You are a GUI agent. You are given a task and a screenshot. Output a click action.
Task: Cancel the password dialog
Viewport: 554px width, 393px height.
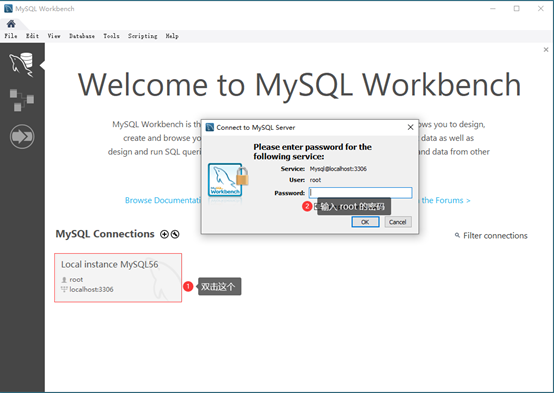click(398, 222)
